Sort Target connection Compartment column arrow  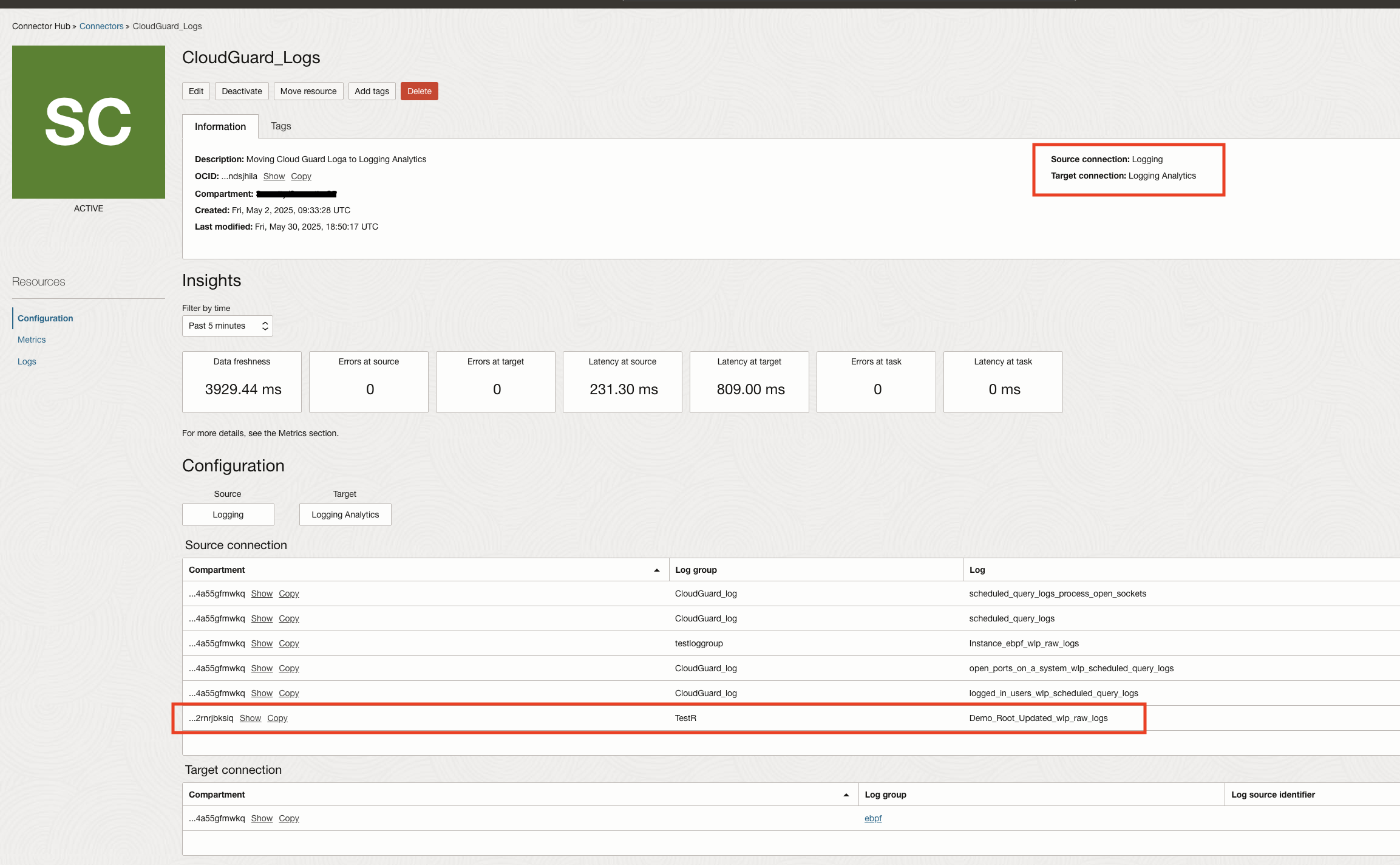(x=846, y=795)
